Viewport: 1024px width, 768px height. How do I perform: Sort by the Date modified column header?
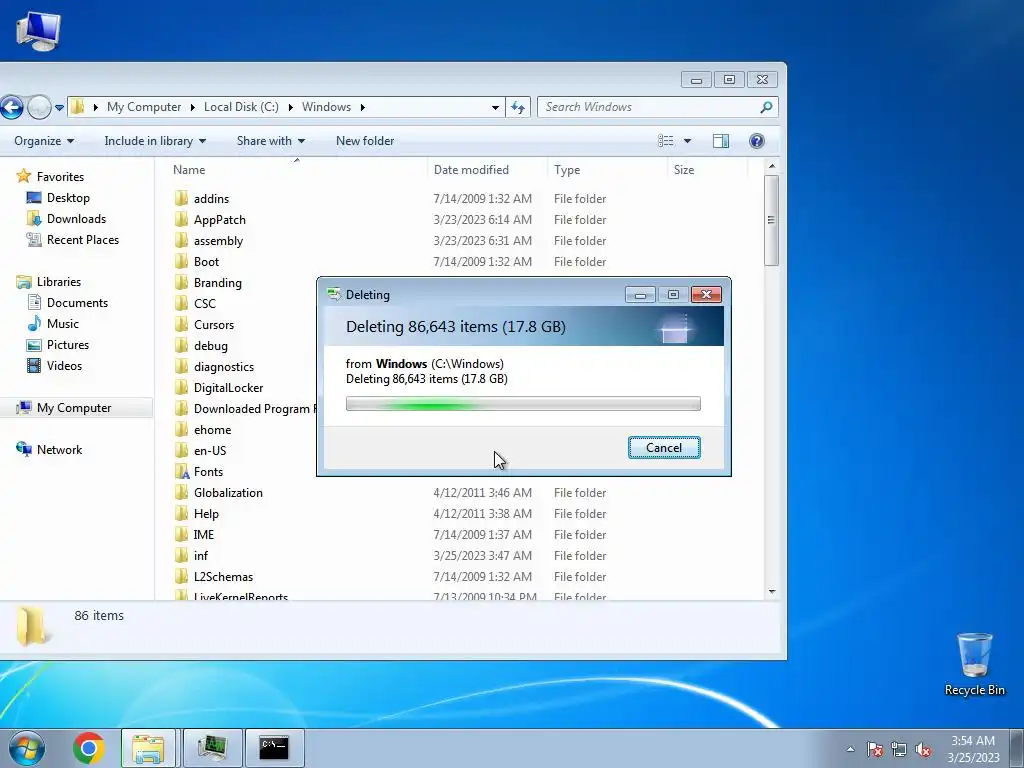[x=472, y=170]
